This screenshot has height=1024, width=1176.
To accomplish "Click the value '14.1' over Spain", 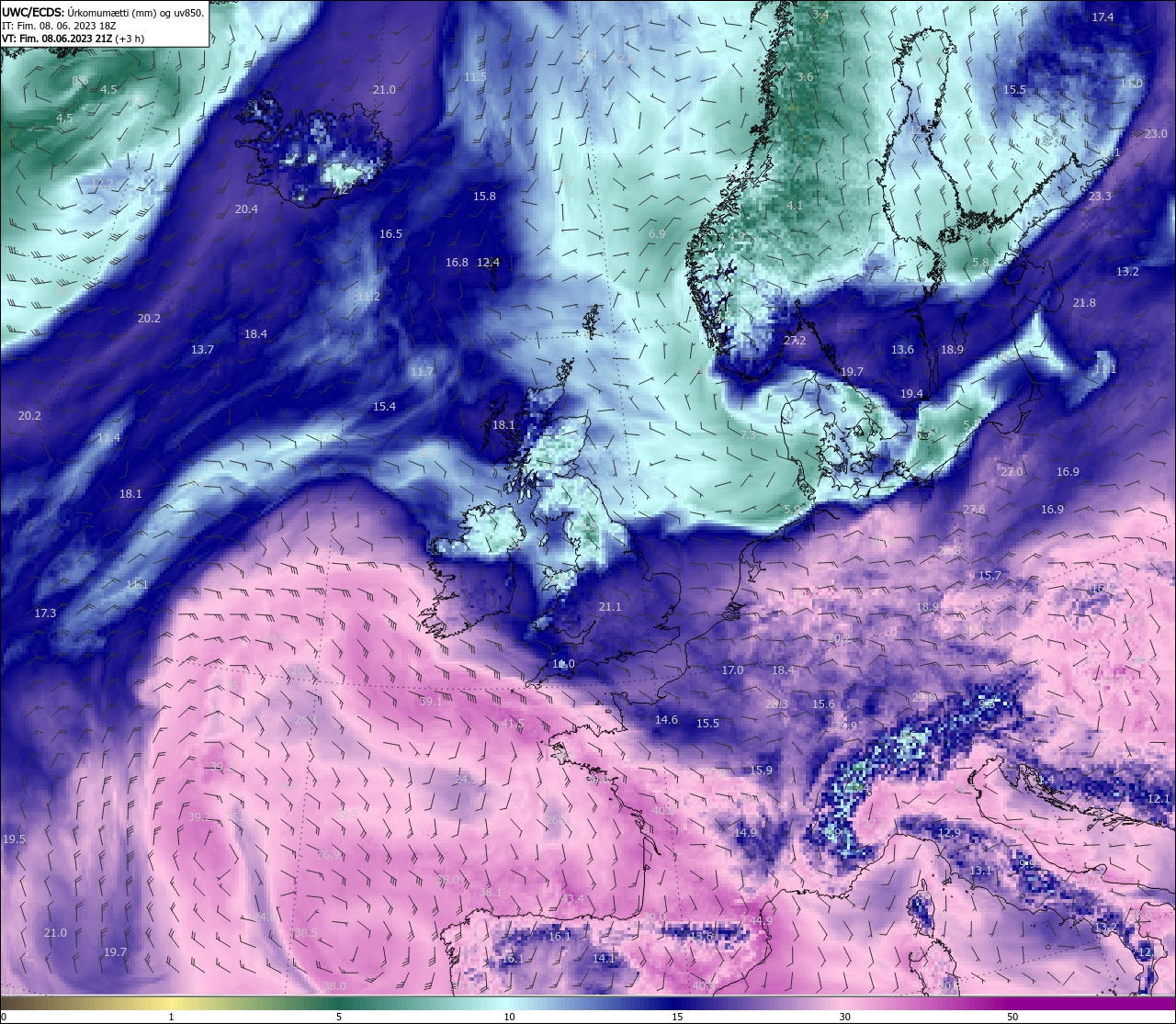I will pyautogui.click(x=604, y=959).
